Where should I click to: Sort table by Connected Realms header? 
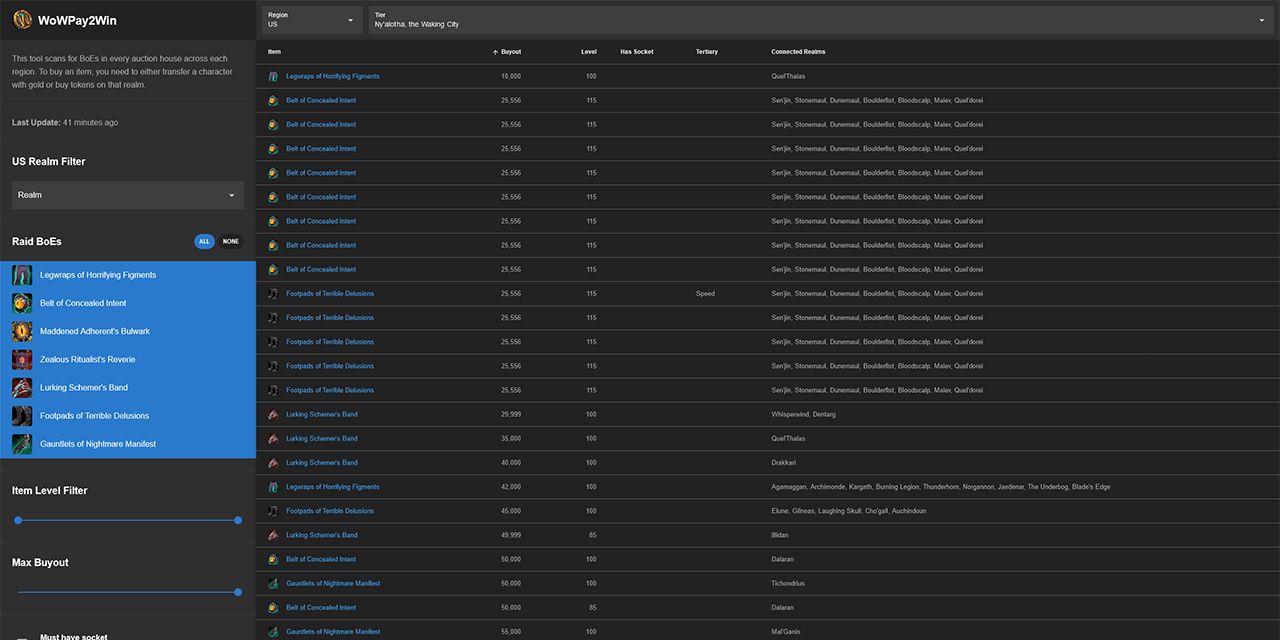(x=798, y=52)
